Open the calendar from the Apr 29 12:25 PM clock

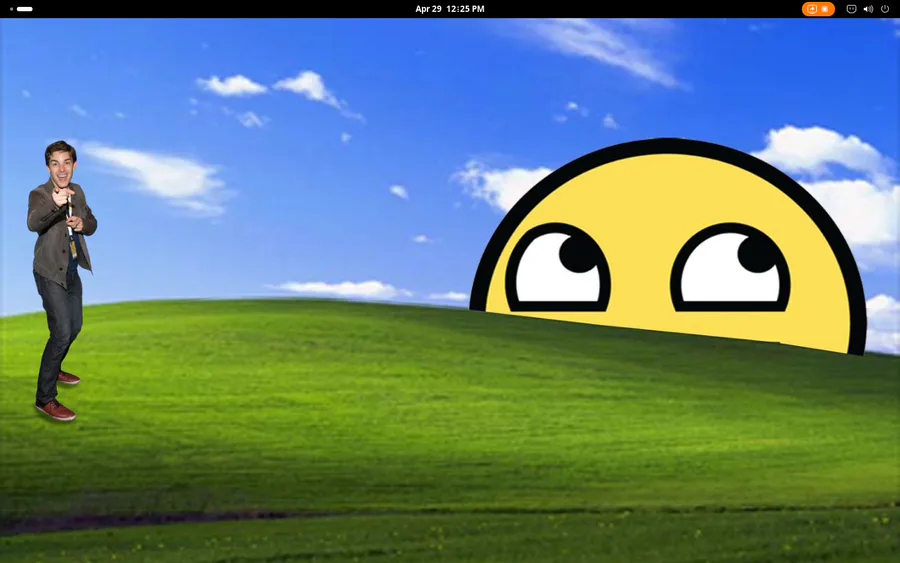click(x=449, y=9)
